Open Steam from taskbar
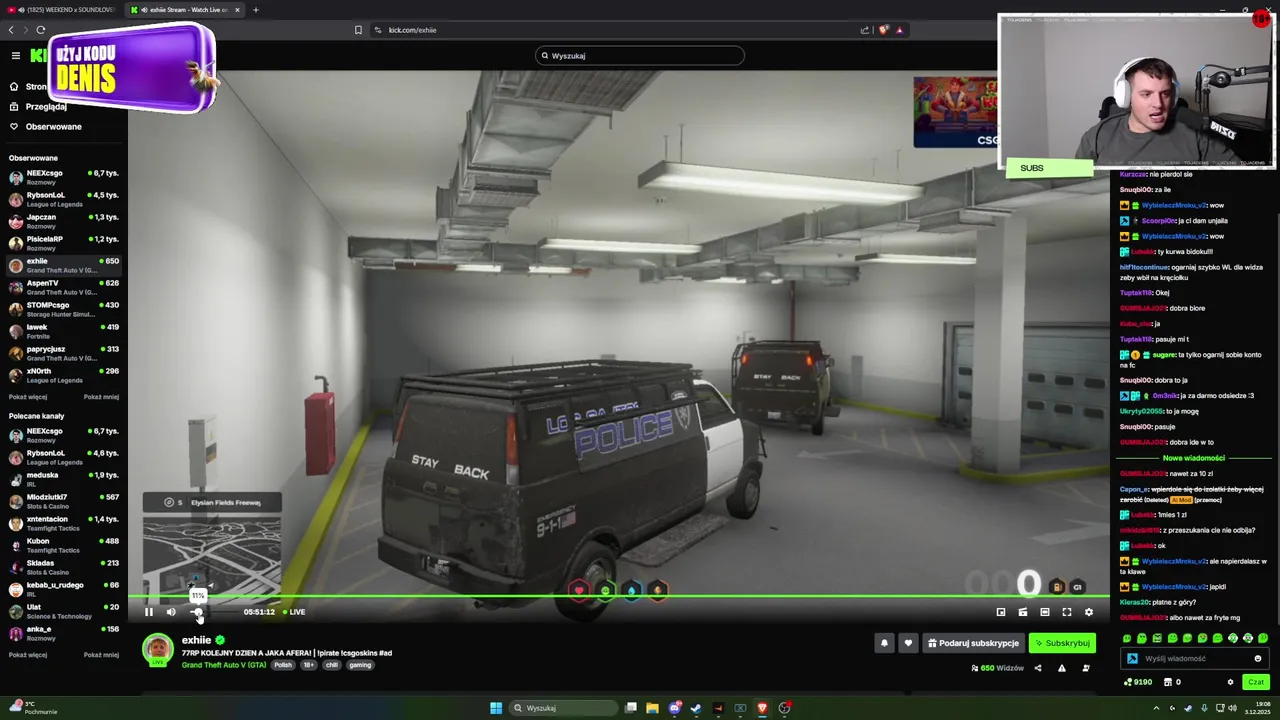Image resolution: width=1280 pixels, height=720 pixels. pyautogui.click(x=696, y=708)
